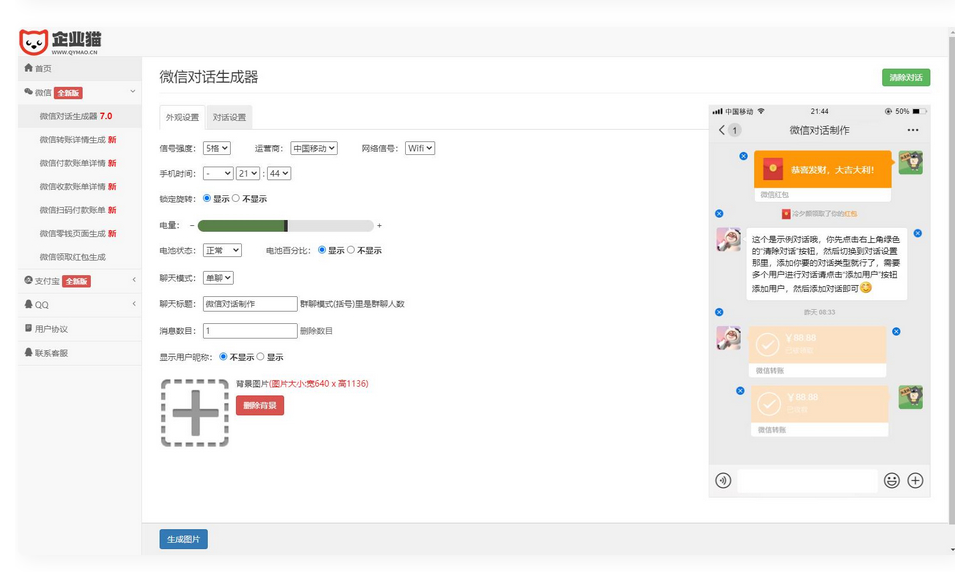
Task: Select 不显示 for 锁定旋转
Action: click(236, 198)
